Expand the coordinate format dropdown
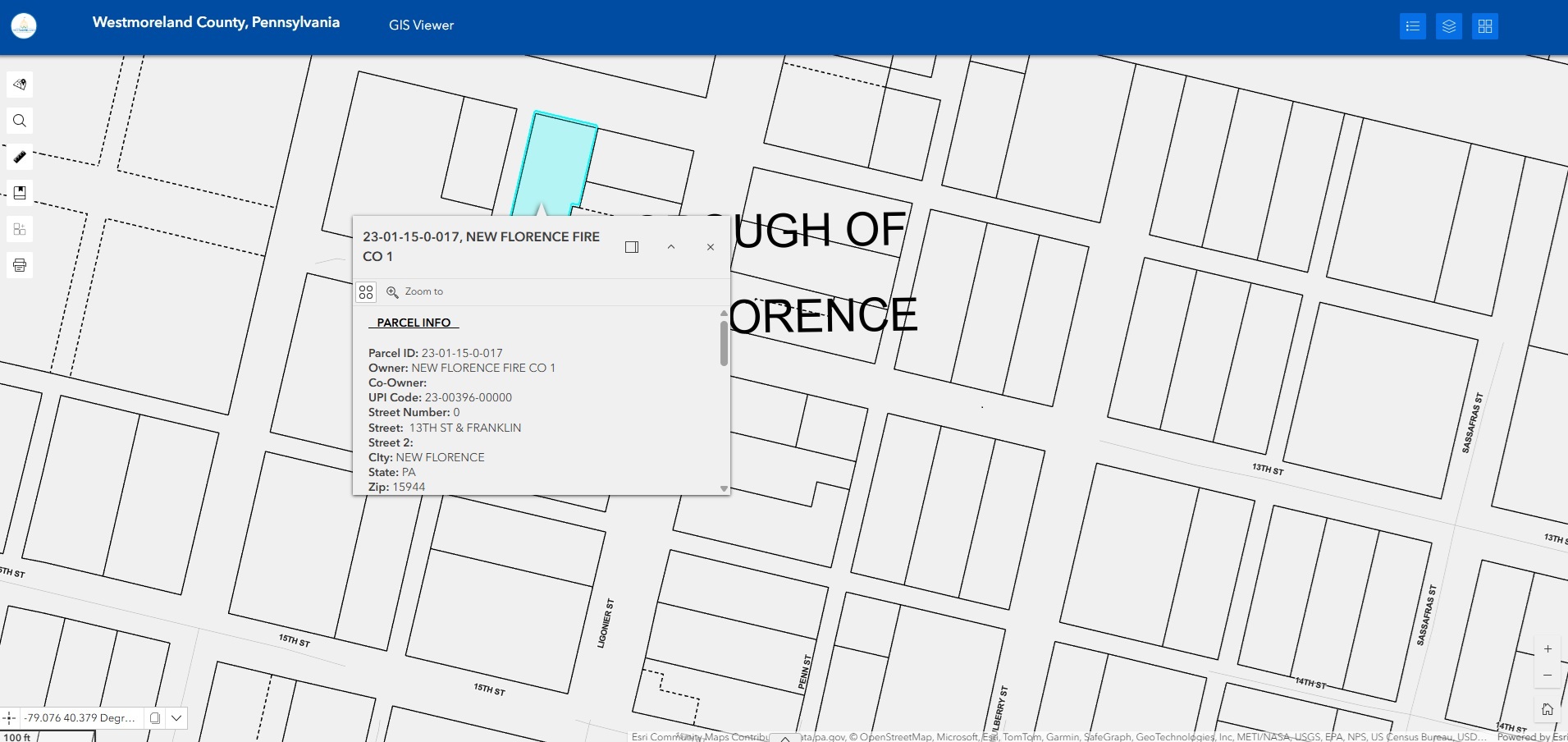Viewport: 1568px width, 742px height. tap(176, 718)
